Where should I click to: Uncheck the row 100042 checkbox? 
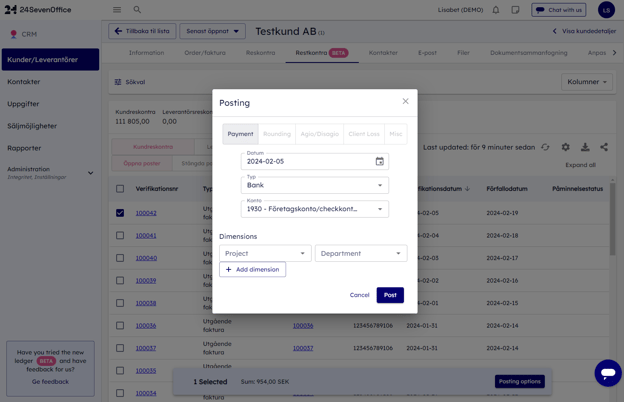(120, 213)
